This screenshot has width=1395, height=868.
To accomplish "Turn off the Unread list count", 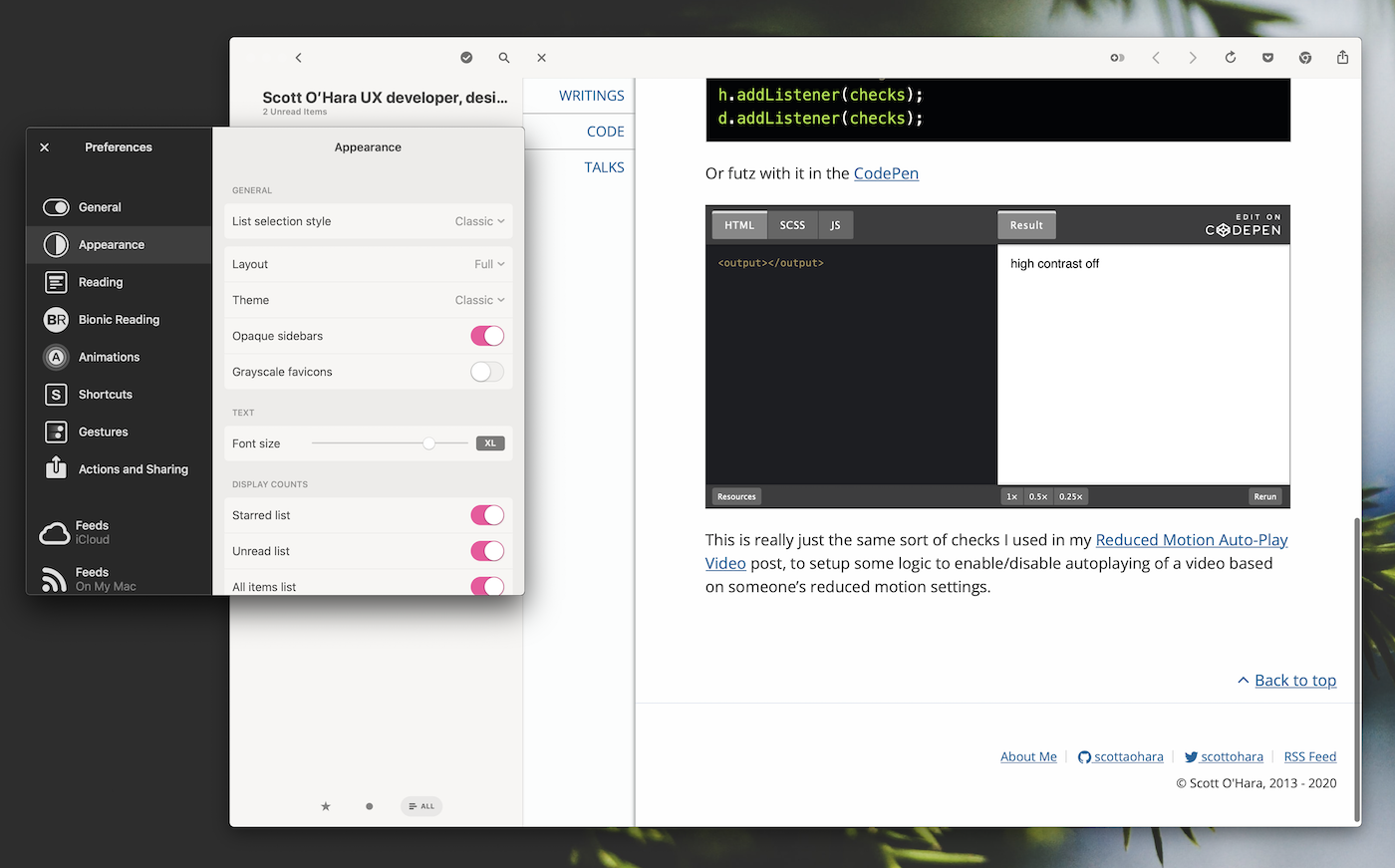I will pos(487,551).
